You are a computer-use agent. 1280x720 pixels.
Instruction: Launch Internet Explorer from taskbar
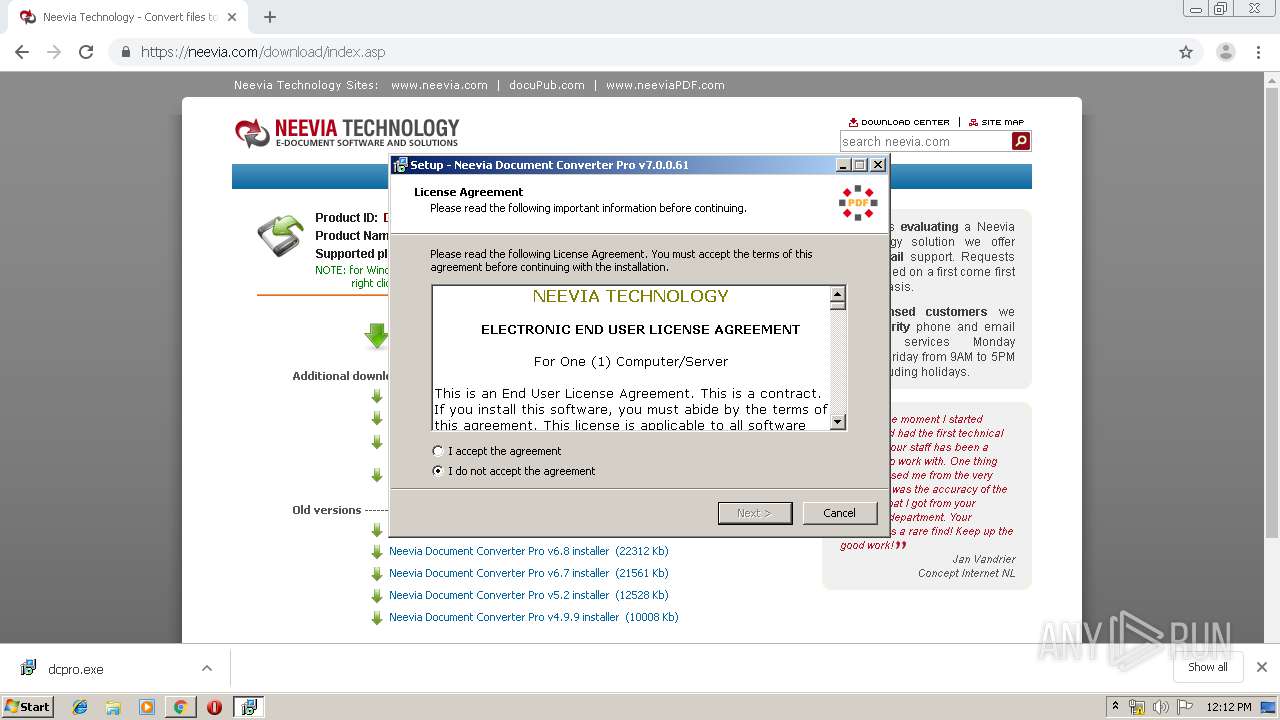pyautogui.click(x=80, y=707)
